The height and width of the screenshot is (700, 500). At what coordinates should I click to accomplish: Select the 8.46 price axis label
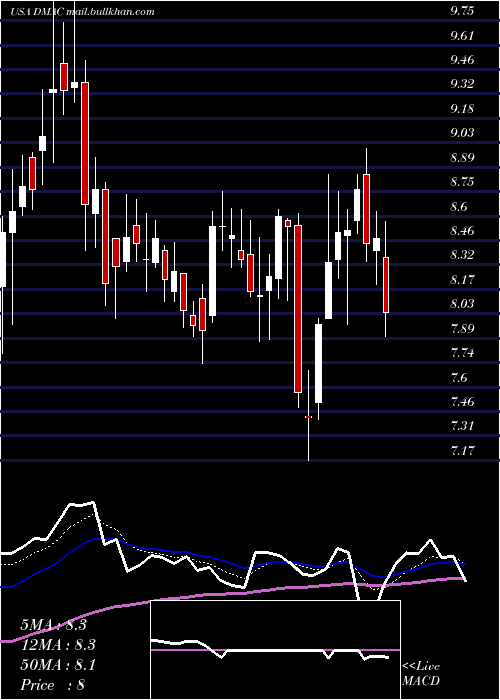tap(462, 231)
